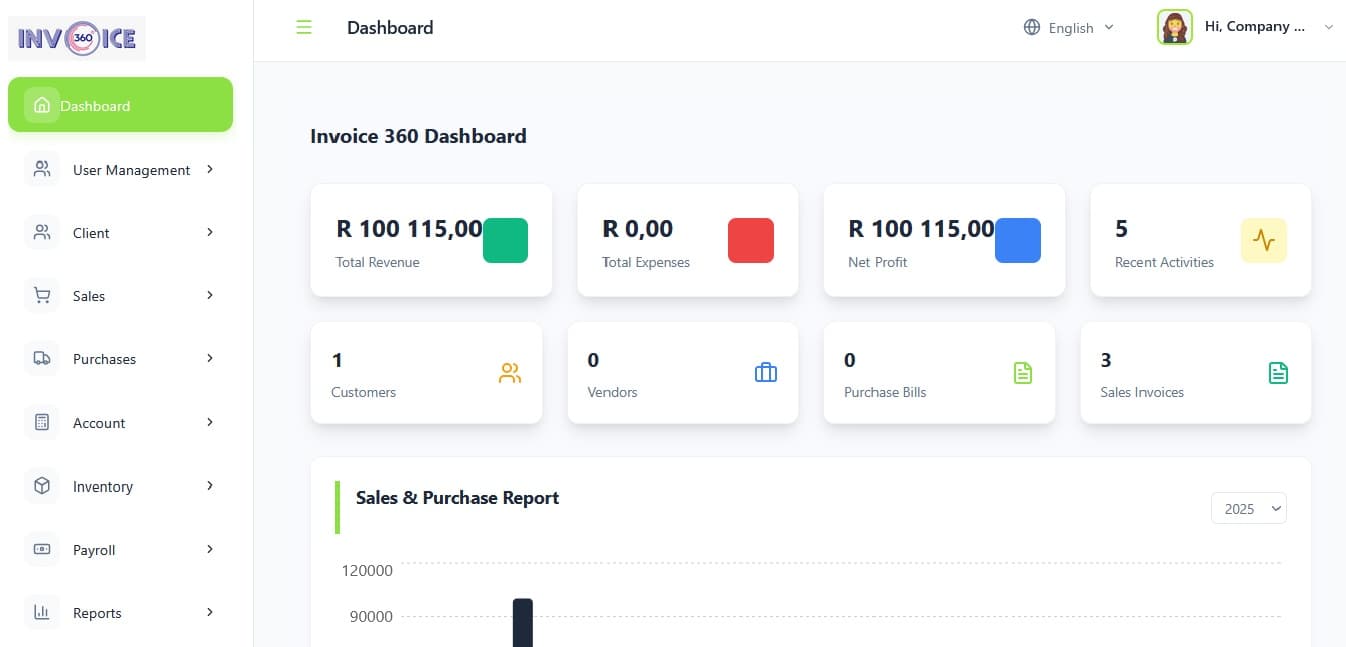Click the Sales shopping cart icon
This screenshot has width=1346, height=647.
click(41, 295)
